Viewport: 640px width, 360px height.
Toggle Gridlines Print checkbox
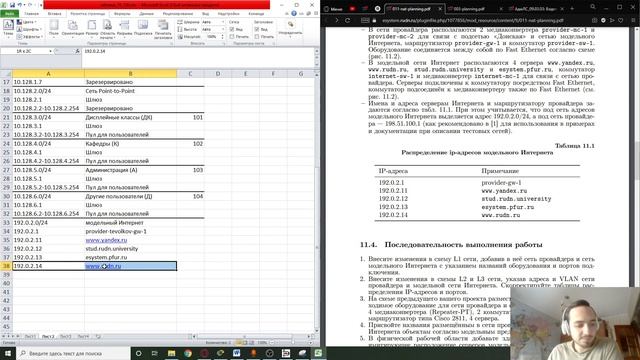point(232,37)
